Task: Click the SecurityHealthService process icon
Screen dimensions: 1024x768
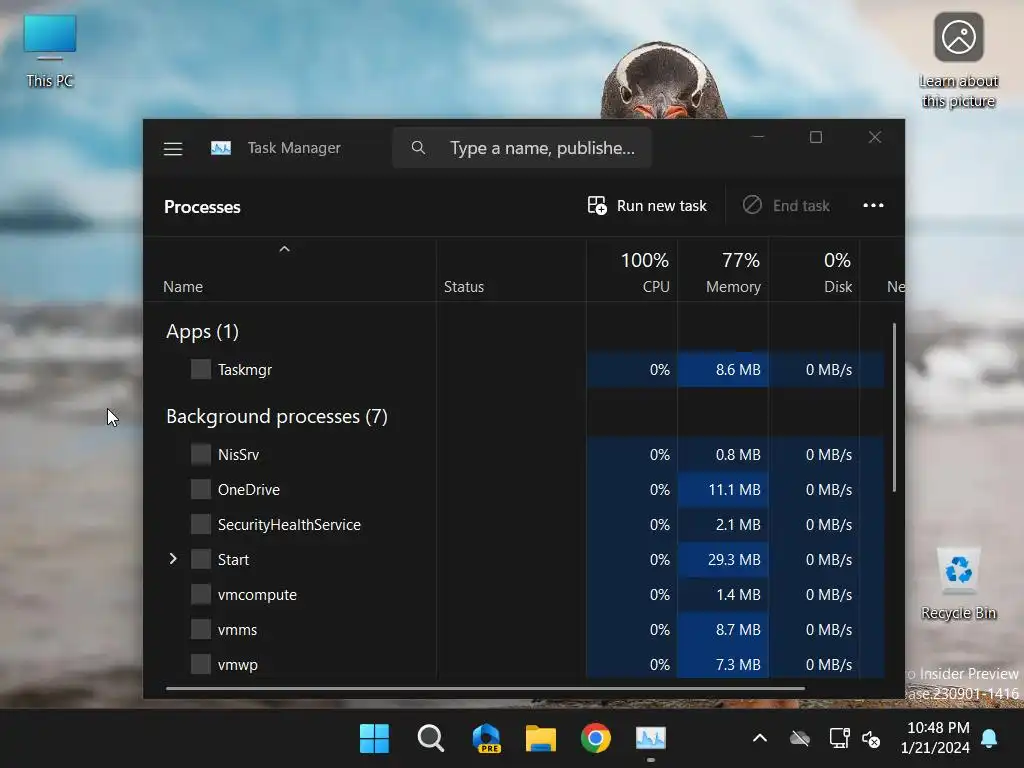Action: click(x=200, y=524)
